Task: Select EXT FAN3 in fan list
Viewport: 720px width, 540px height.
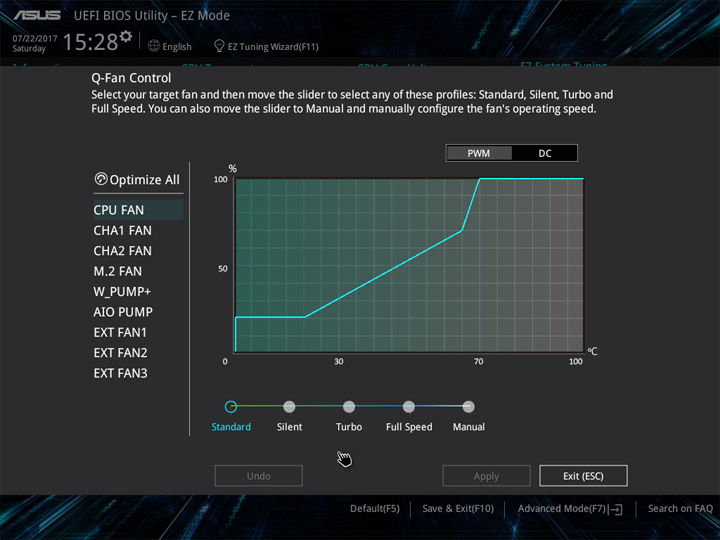Action: [x=120, y=373]
